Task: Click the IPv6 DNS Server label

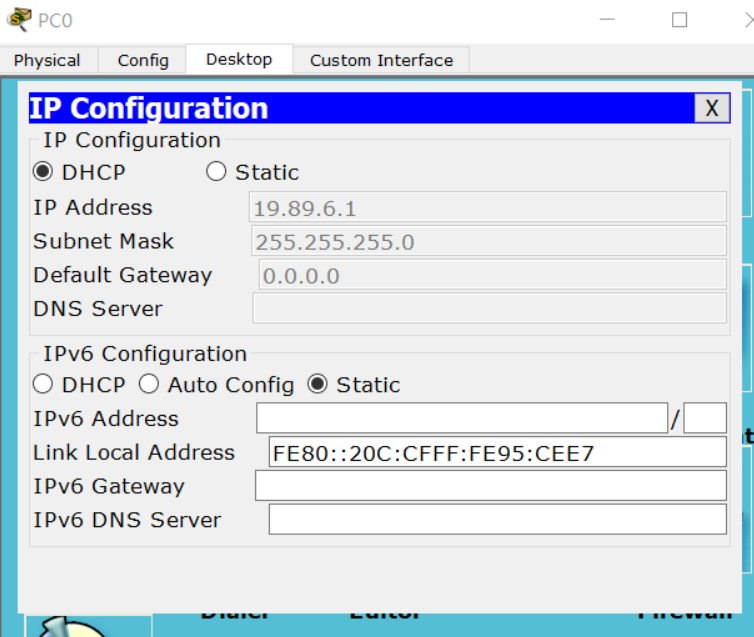Action: (127, 520)
